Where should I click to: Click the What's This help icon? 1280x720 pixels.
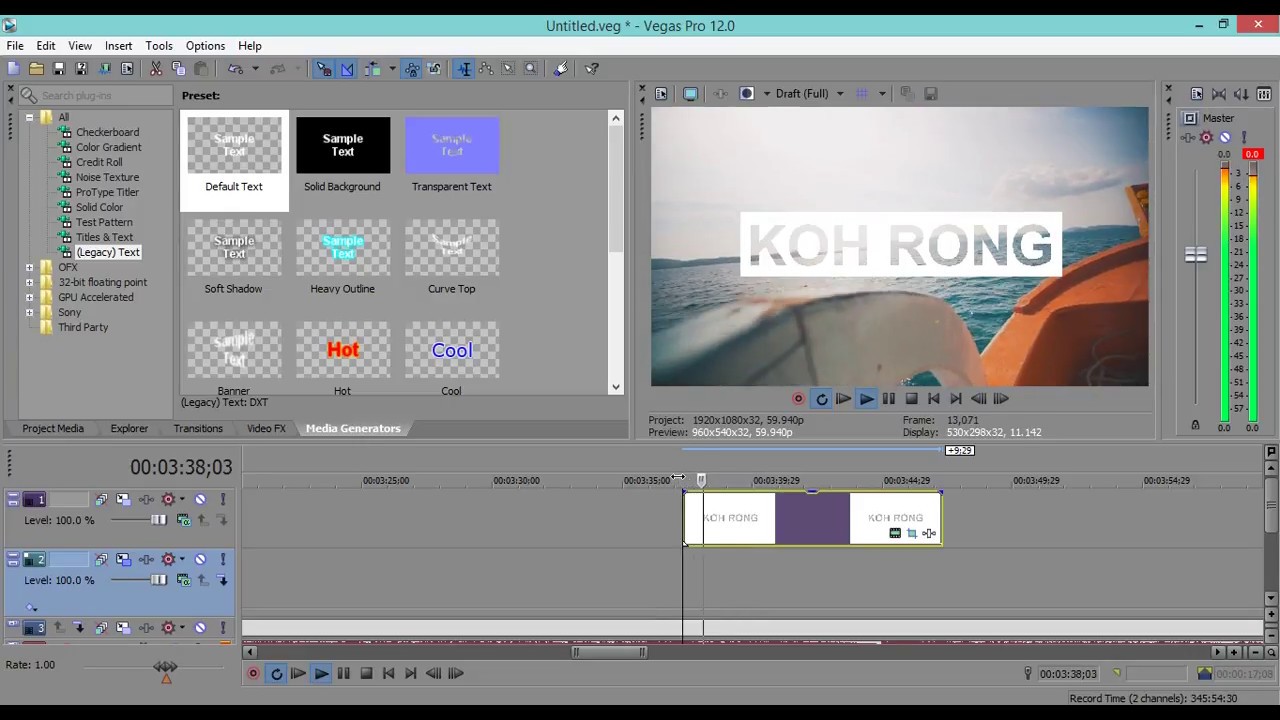click(592, 69)
